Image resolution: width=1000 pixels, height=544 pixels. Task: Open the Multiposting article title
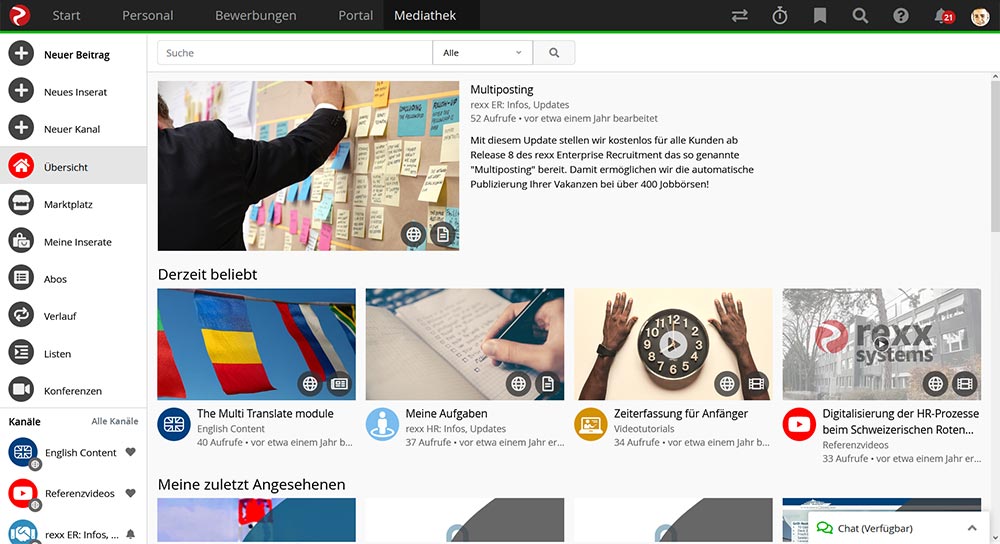[502, 90]
